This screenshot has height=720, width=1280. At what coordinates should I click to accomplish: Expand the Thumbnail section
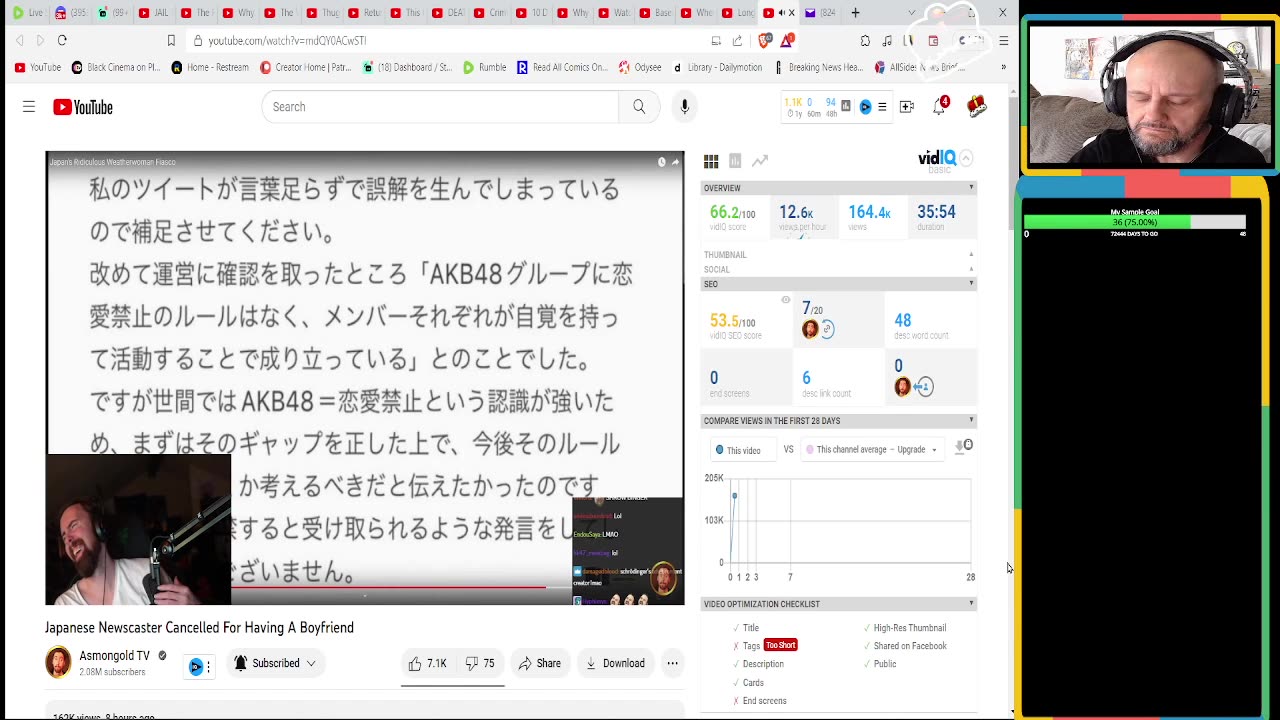pyautogui.click(x=971, y=255)
